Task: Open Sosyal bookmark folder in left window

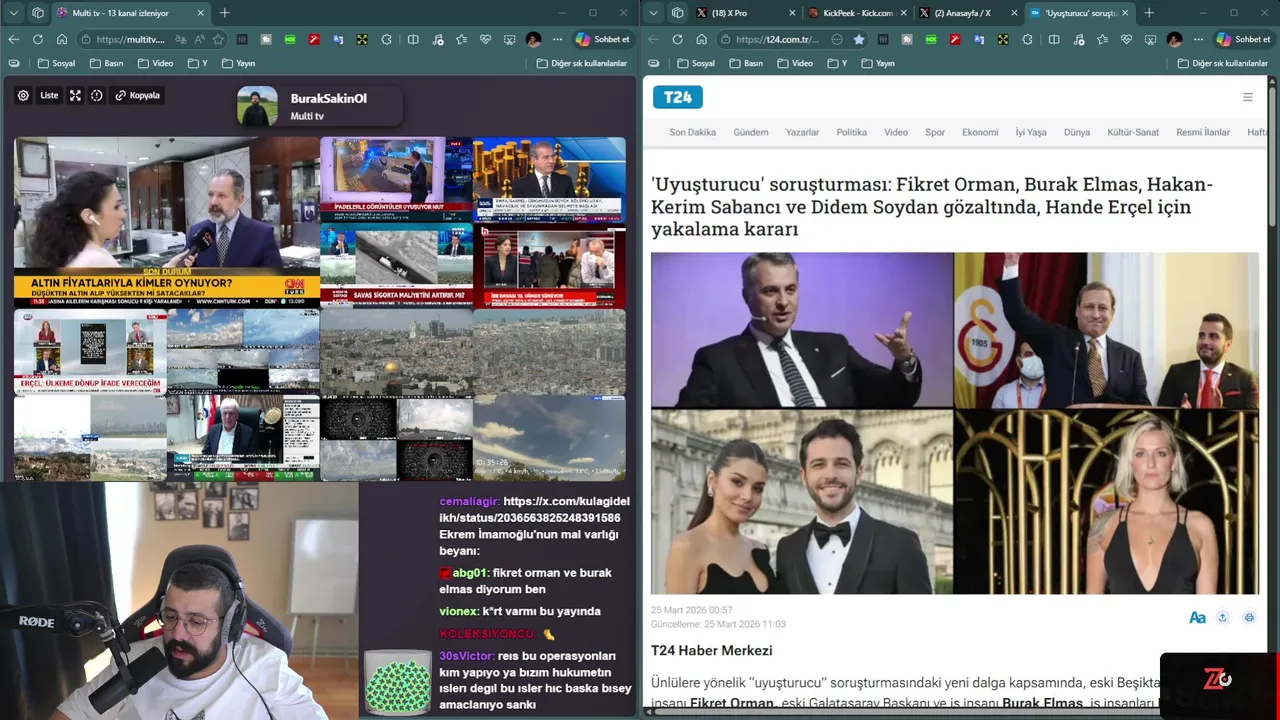Action: pos(56,63)
